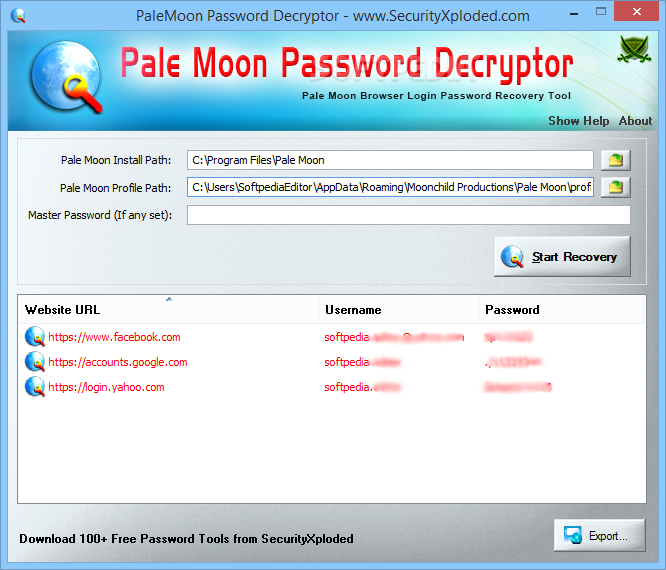Click the password cell of the yahoo row
Viewport: 666px width, 570px height.
(x=518, y=387)
